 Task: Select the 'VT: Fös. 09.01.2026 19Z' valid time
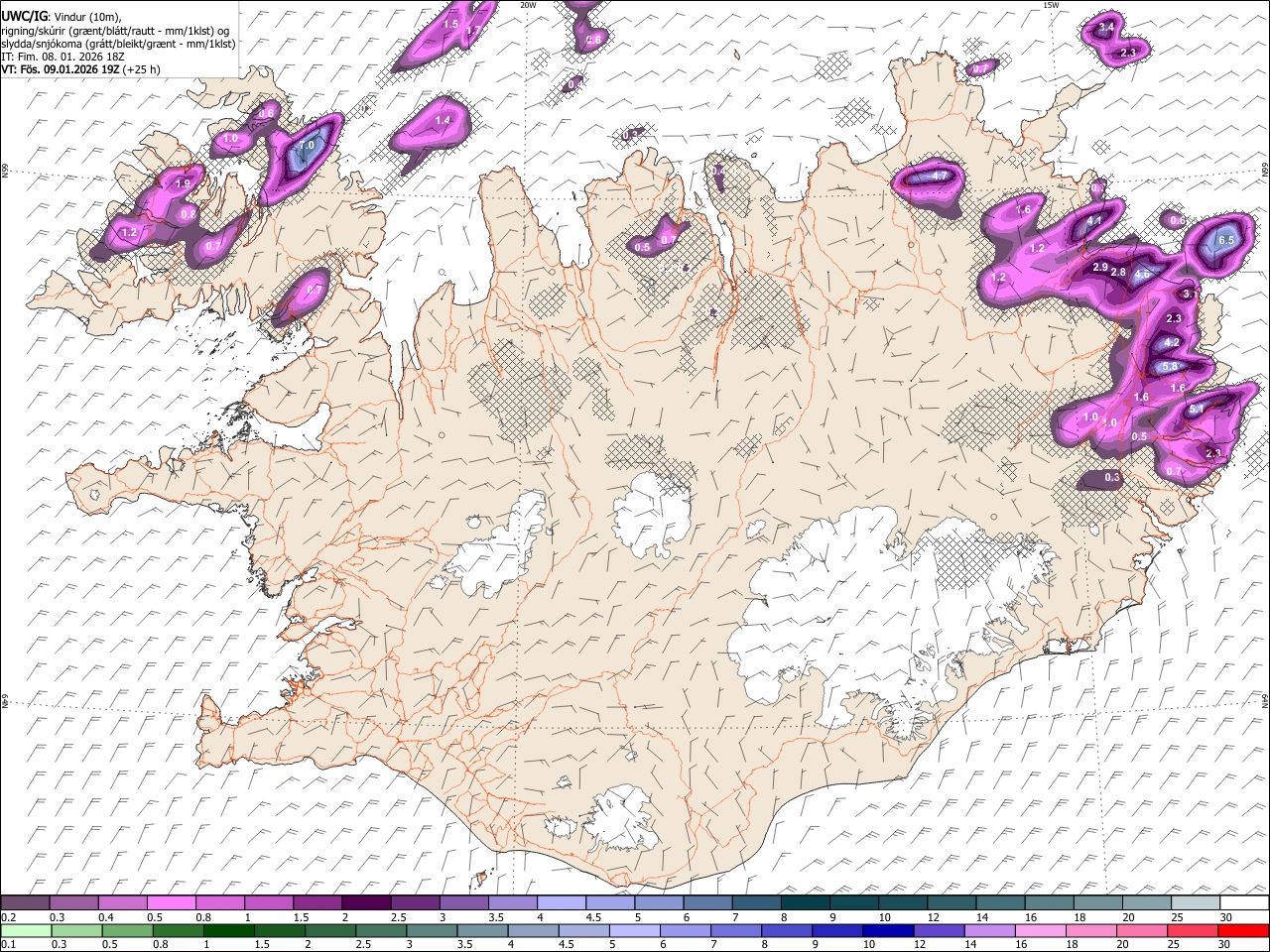[x=60, y=69]
